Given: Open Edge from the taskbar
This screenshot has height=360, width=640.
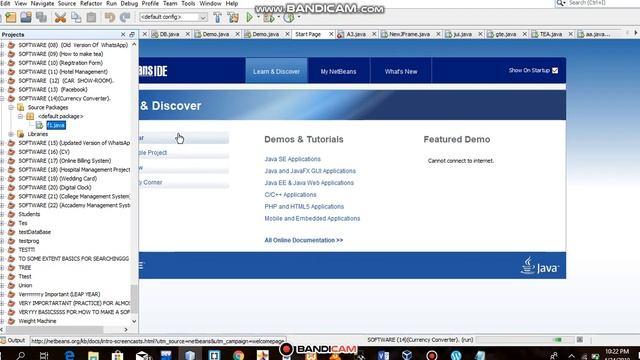Looking at the screenshot, I should [70, 355].
